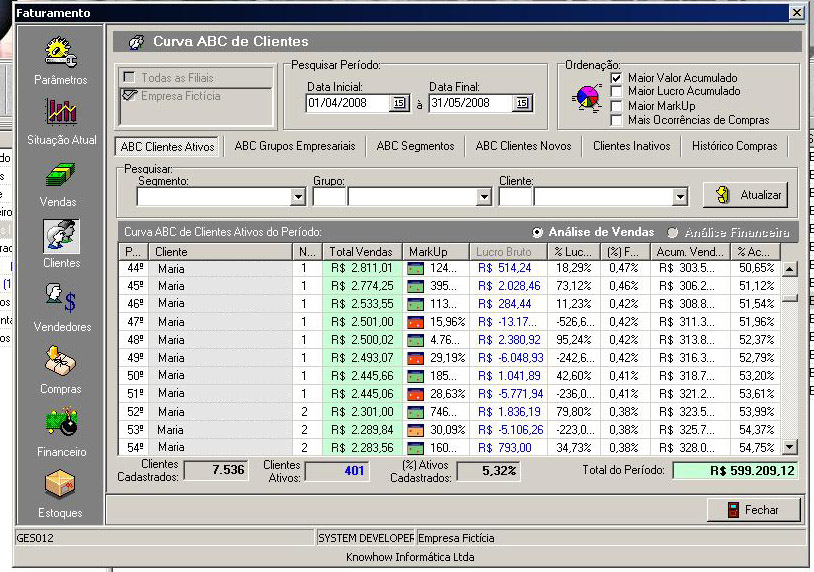Open the Clientes Inativos tab
Image resolution: width=814 pixels, height=572 pixels.
(x=631, y=146)
